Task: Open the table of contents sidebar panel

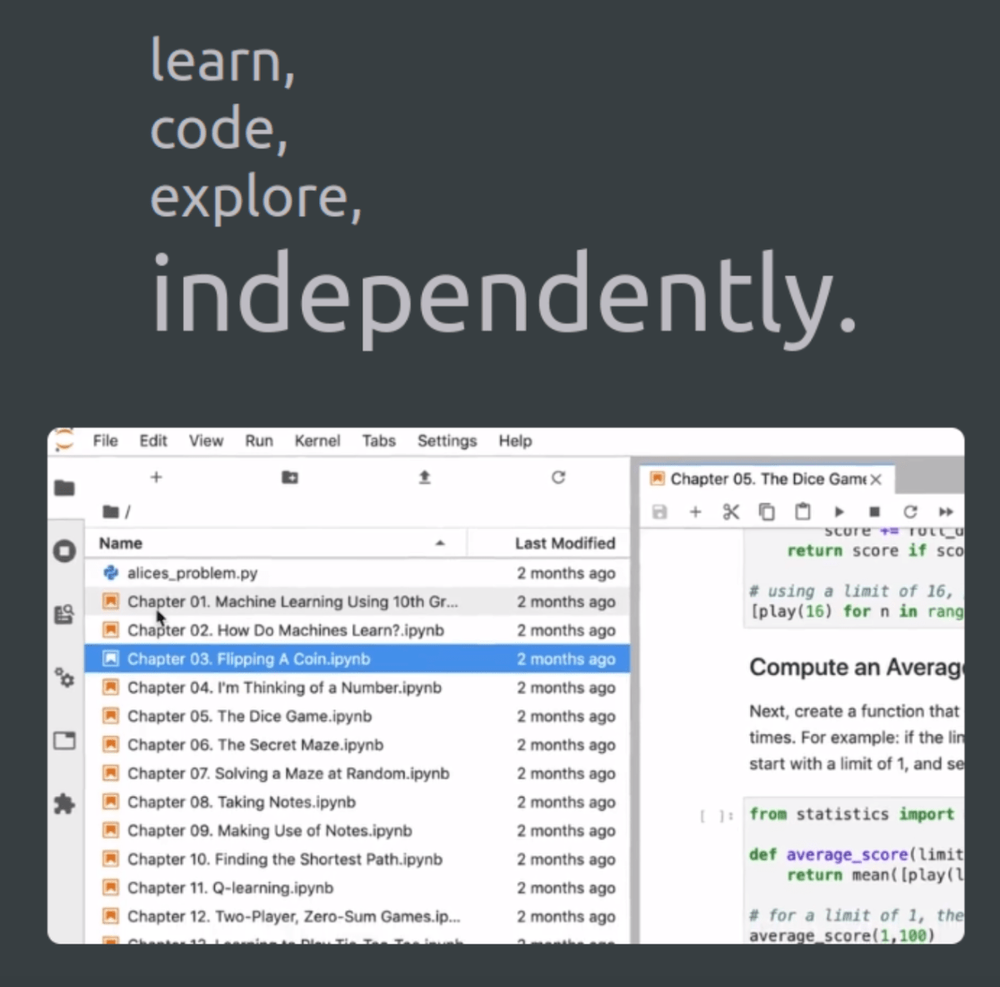Action: 64,615
